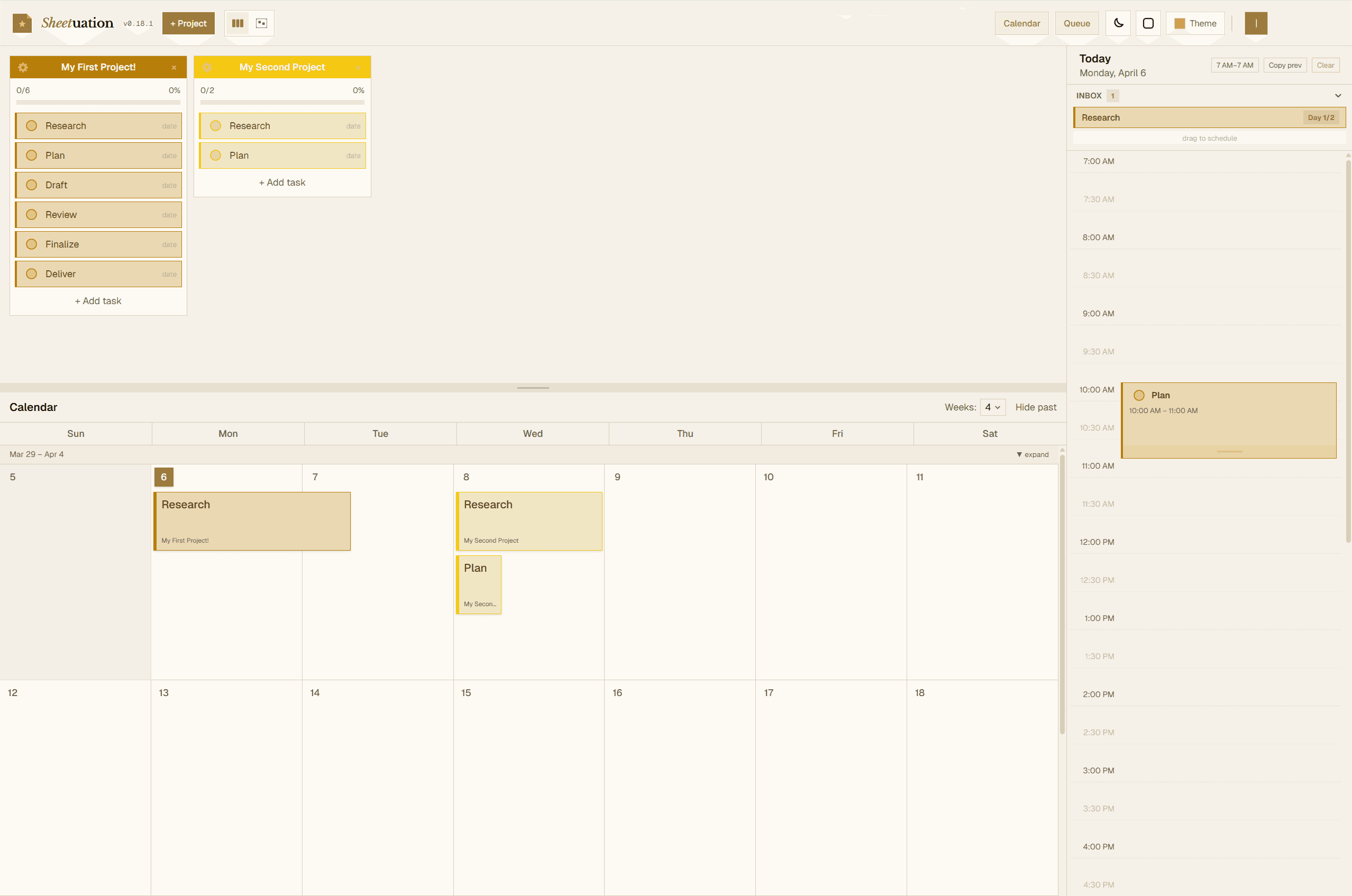Set a date for the Draft task

click(x=169, y=185)
